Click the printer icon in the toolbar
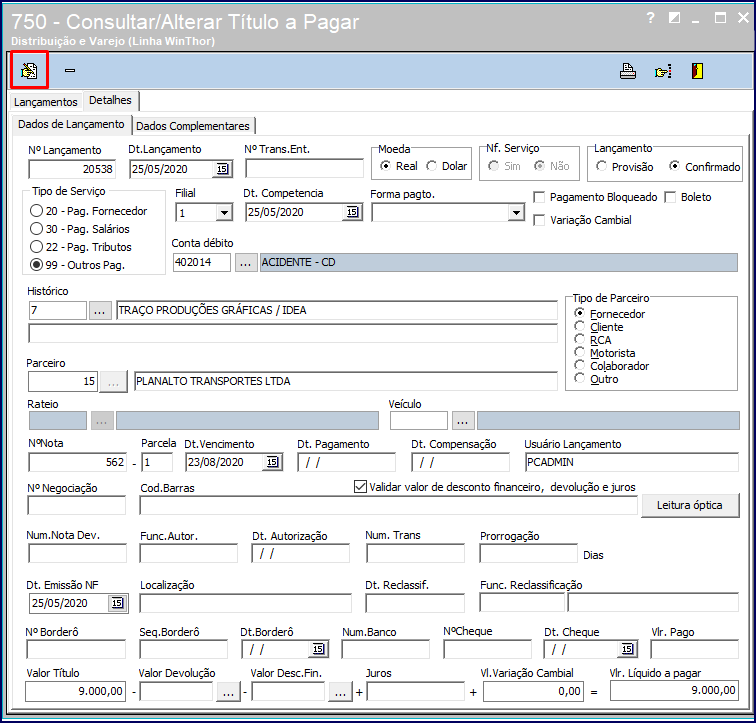 [627, 71]
